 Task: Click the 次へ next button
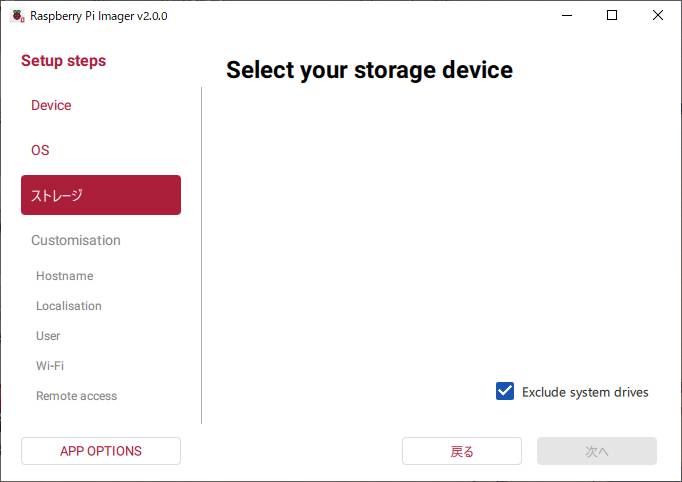point(596,451)
